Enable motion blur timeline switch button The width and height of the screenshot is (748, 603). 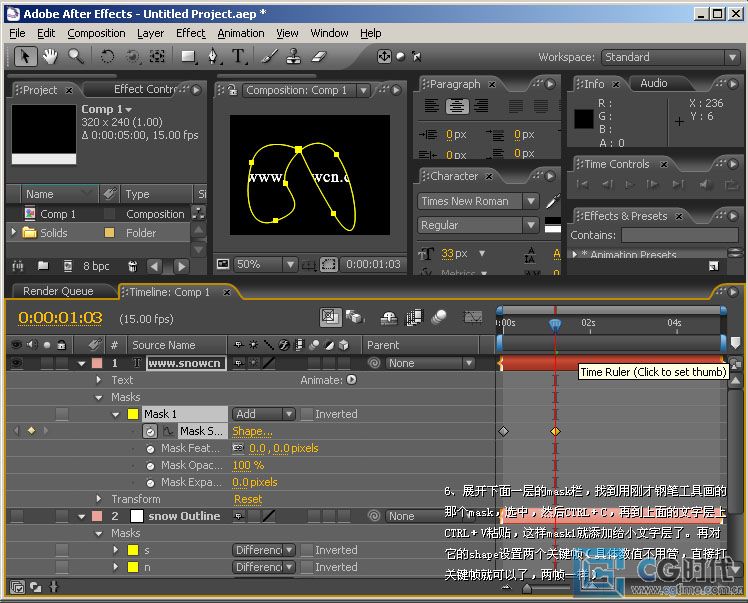[438, 317]
